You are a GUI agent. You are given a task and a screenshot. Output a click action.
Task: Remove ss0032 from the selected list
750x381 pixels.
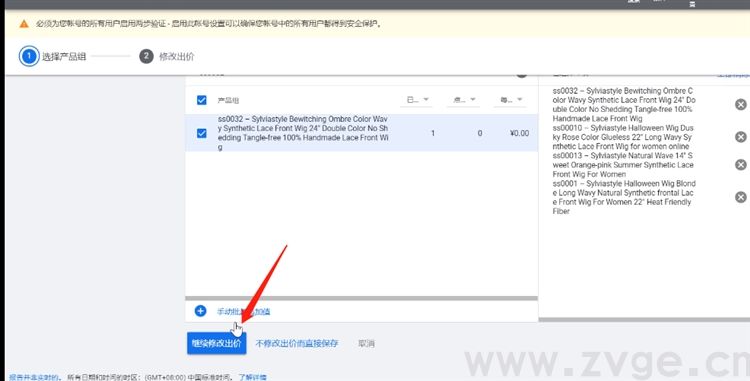740,104
